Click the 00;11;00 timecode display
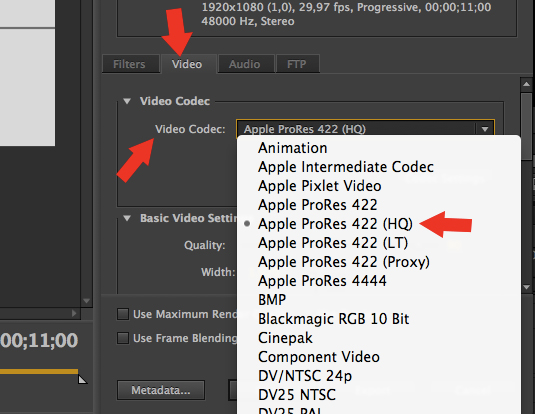Screen dimensions: 535x414 point(39,341)
